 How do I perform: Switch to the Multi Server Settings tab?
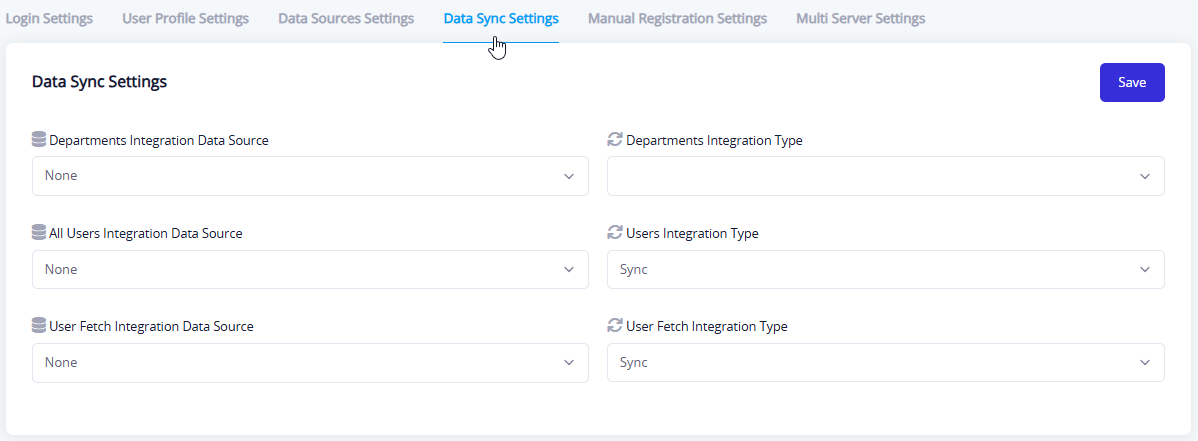point(860,18)
